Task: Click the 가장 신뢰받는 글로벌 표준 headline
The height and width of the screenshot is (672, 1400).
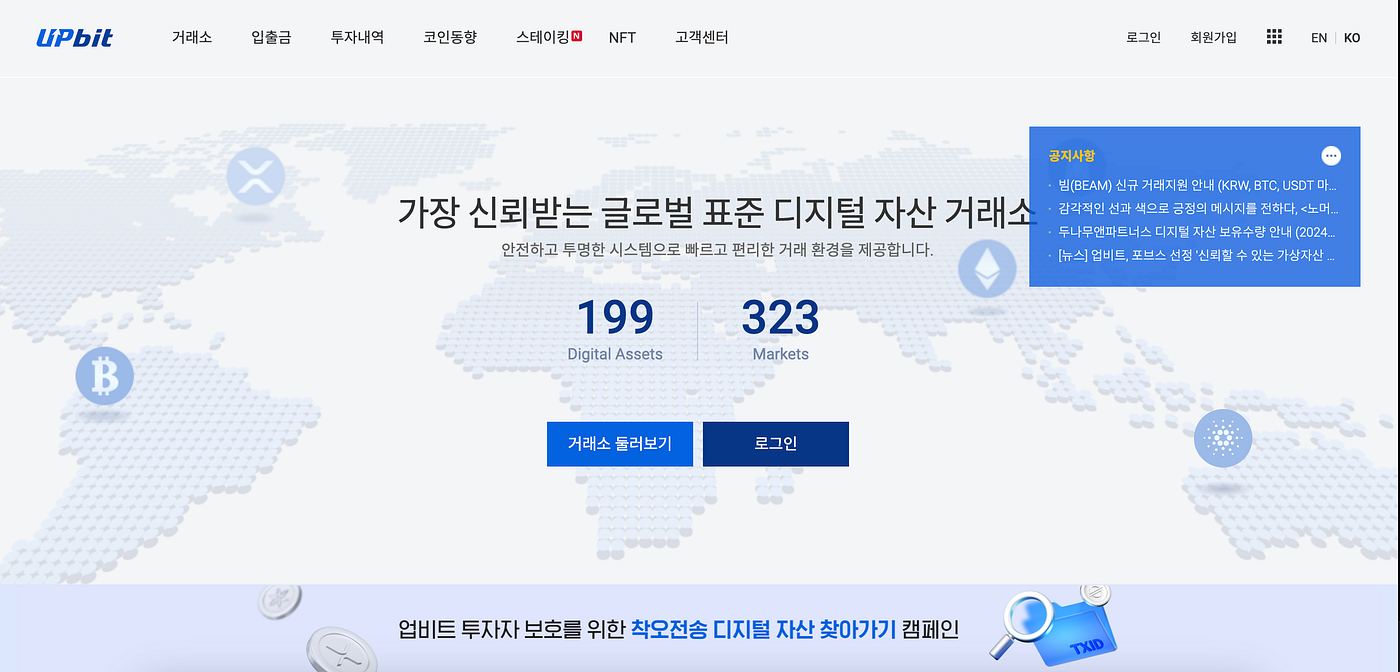Action: coord(717,213)
